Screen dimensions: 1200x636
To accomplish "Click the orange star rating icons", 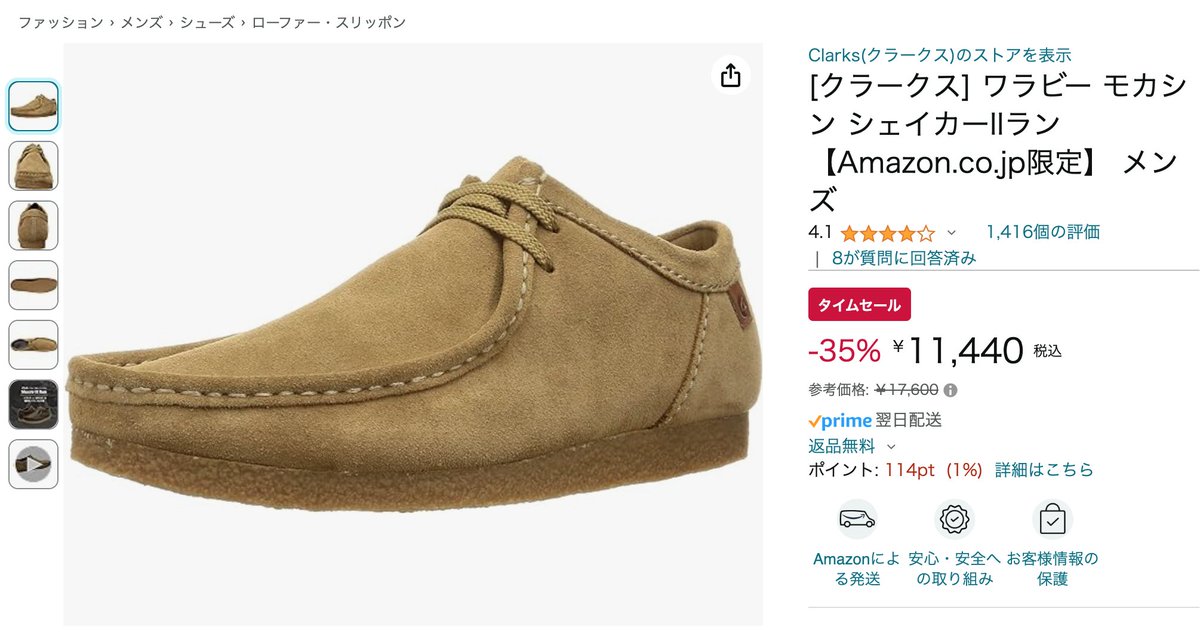I will click(885, 231).
